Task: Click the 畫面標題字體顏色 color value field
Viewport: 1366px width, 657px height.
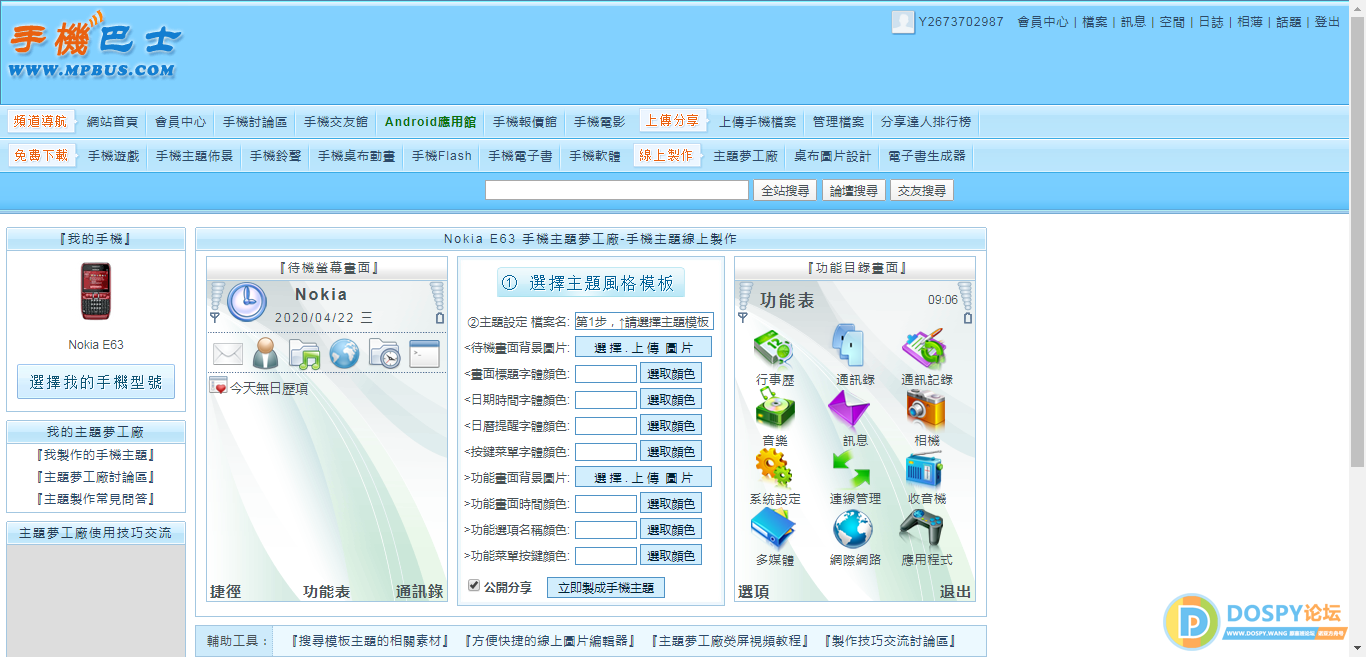Action: tap(606, 373)
